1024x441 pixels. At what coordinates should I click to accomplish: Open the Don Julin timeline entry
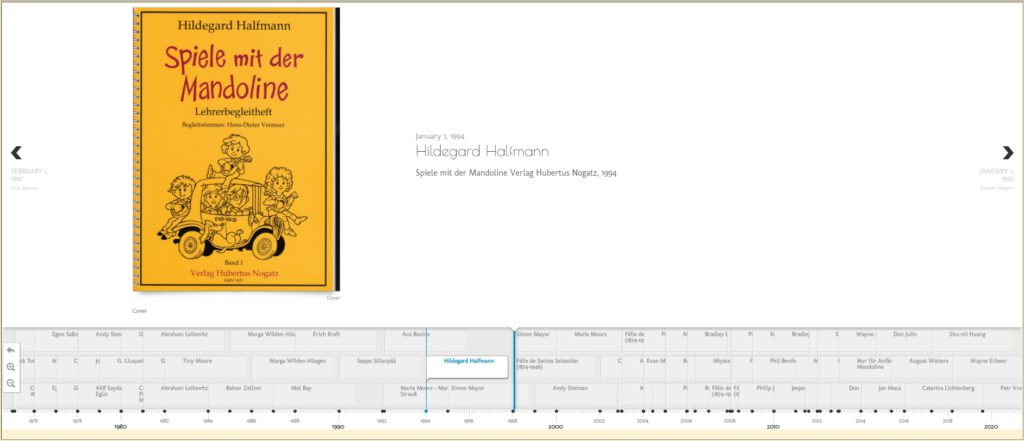click(x=905, y=334)
